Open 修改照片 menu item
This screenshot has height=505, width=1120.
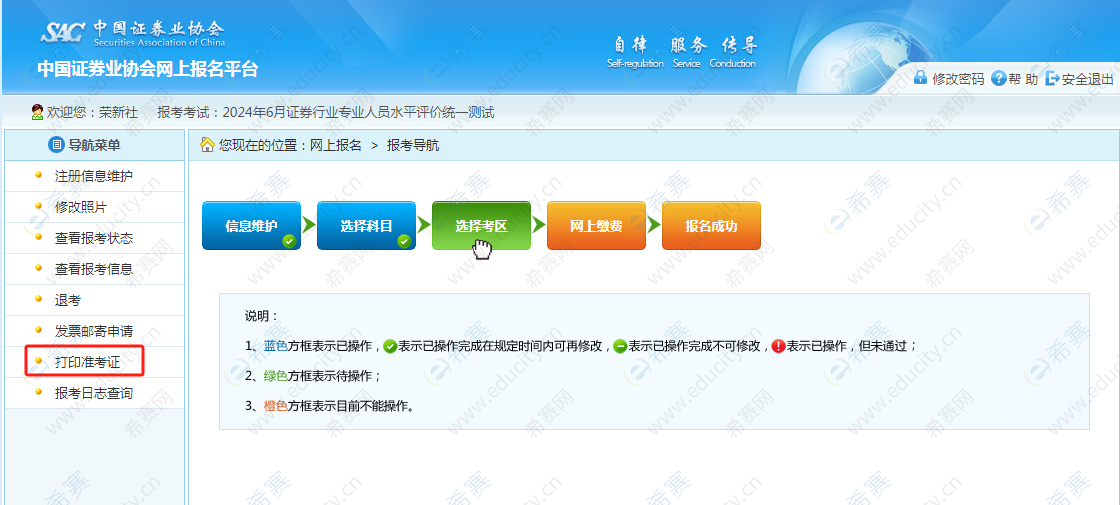click(x=81, y=207)
